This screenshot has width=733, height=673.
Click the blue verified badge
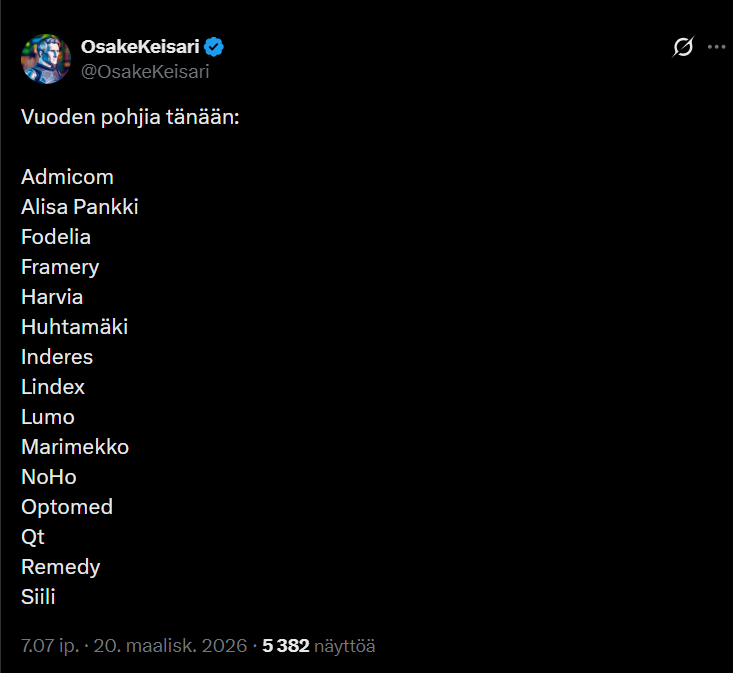point(214,47)
